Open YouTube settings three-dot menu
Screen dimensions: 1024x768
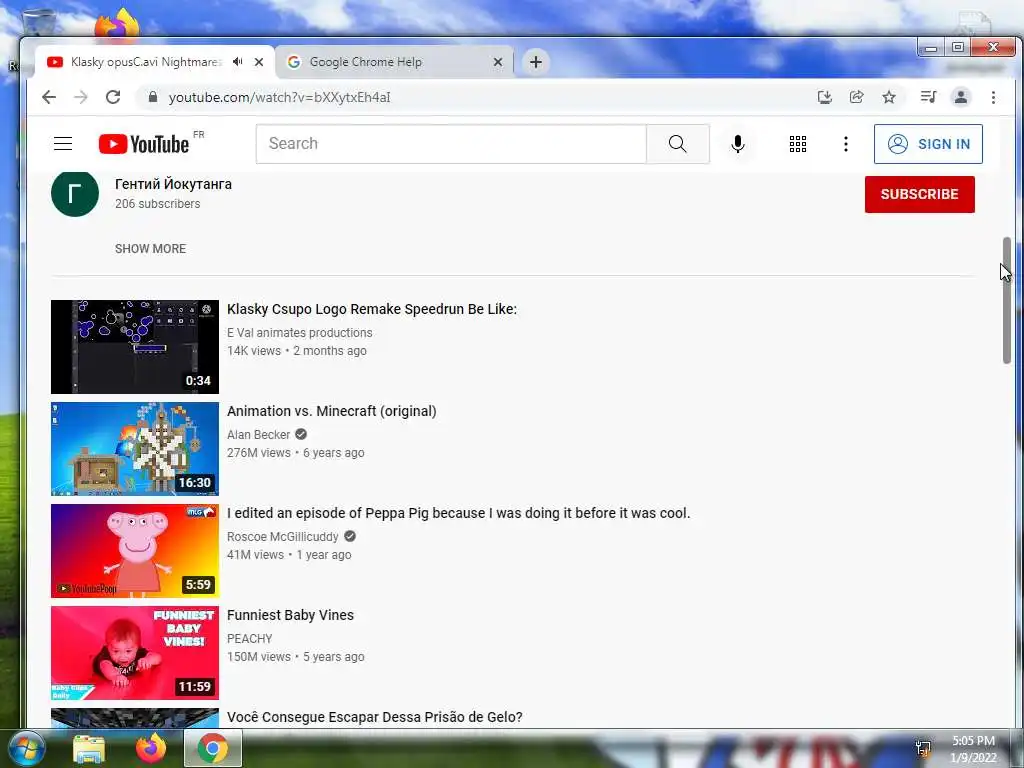coord(846,144)
